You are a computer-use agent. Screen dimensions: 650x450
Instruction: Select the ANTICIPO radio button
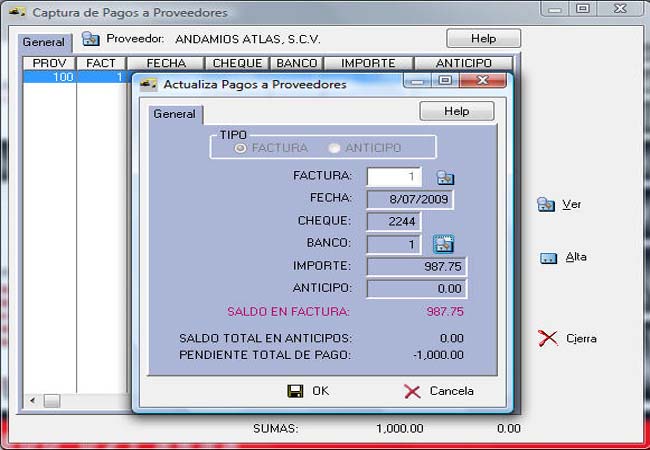[334, 148]
